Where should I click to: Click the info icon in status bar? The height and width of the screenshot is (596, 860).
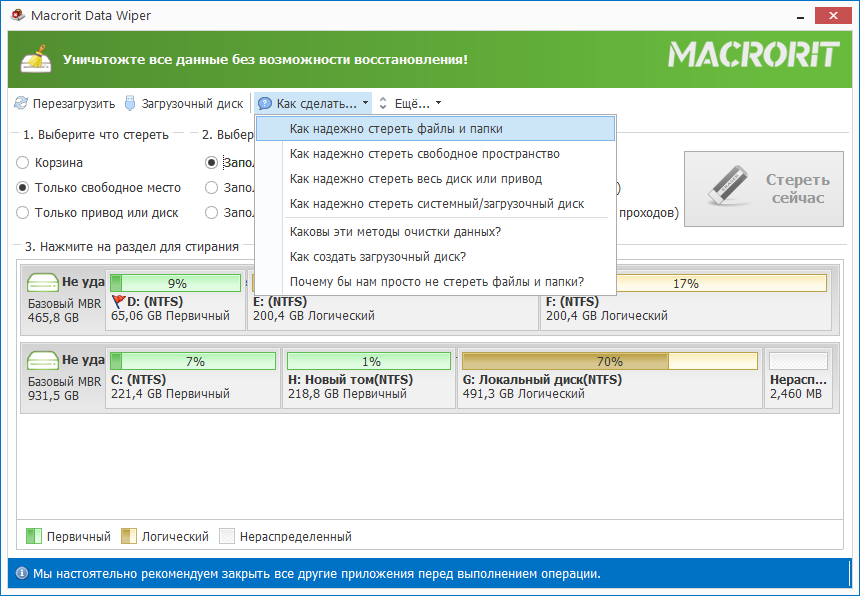click(21, 574)
